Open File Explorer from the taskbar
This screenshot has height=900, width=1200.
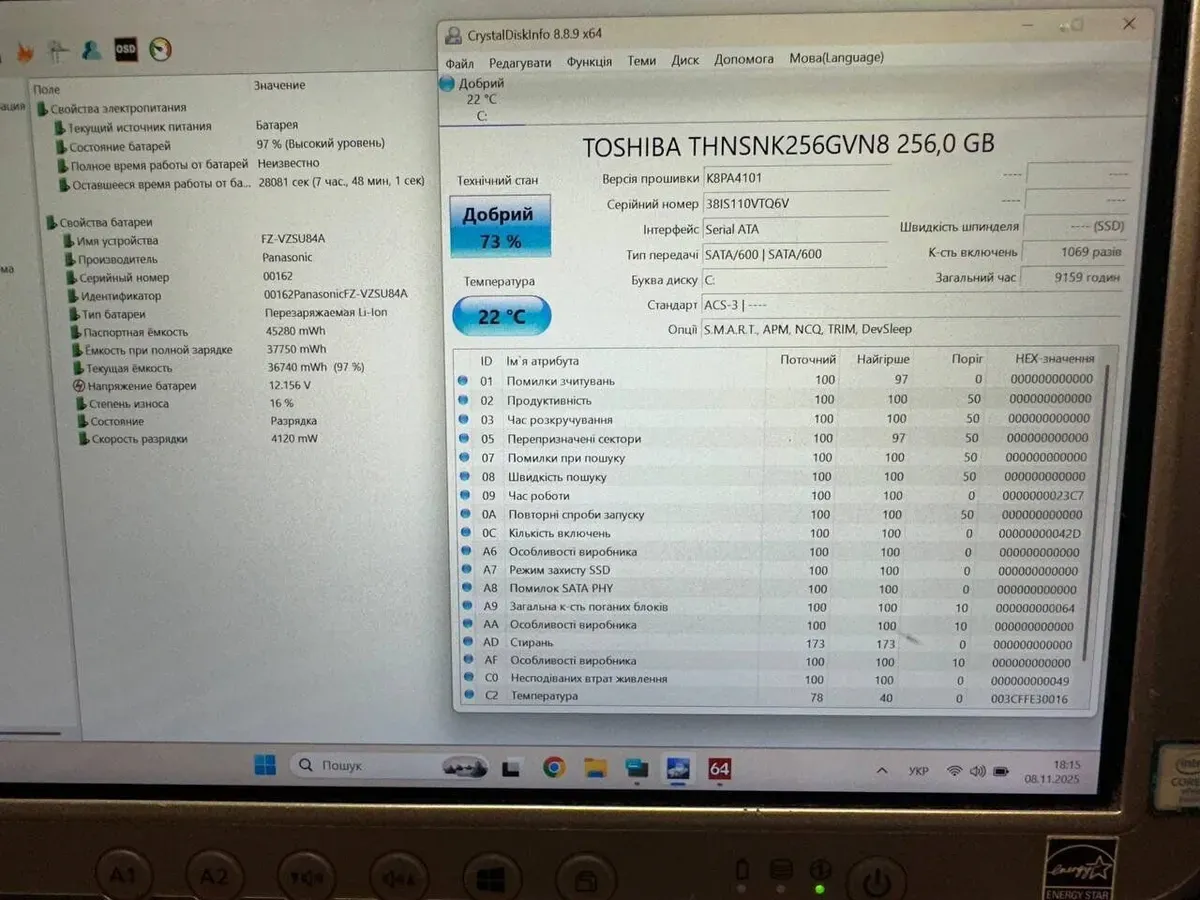(x=596, y=768)
